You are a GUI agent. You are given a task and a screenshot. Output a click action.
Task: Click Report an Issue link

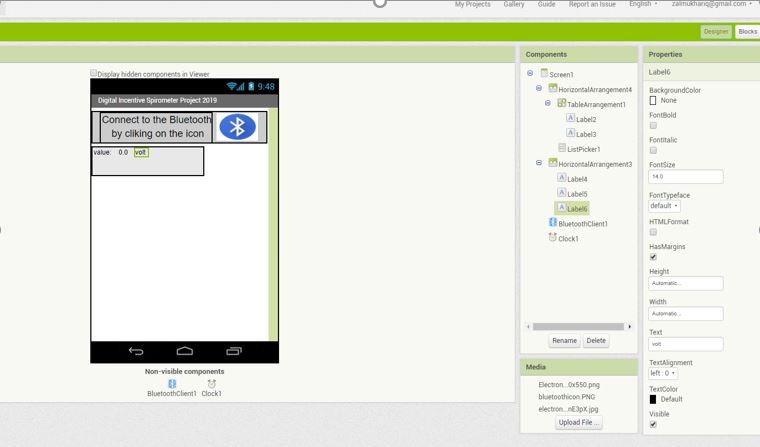click(x=592, y=4)
